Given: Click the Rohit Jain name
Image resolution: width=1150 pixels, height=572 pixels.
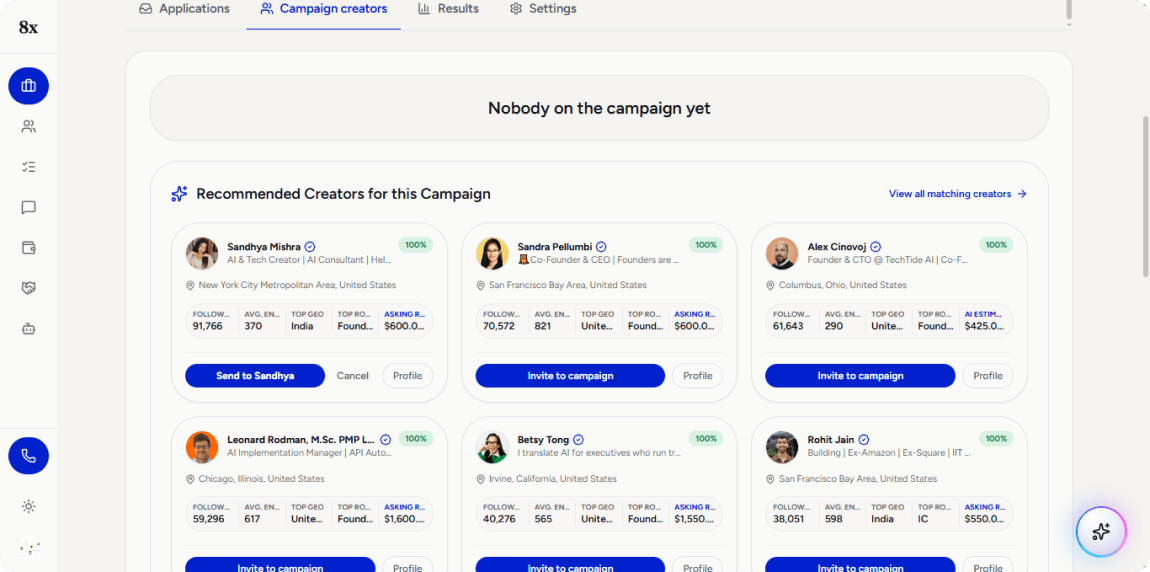Looking at the screenshot, I should [x=831, y=440].
